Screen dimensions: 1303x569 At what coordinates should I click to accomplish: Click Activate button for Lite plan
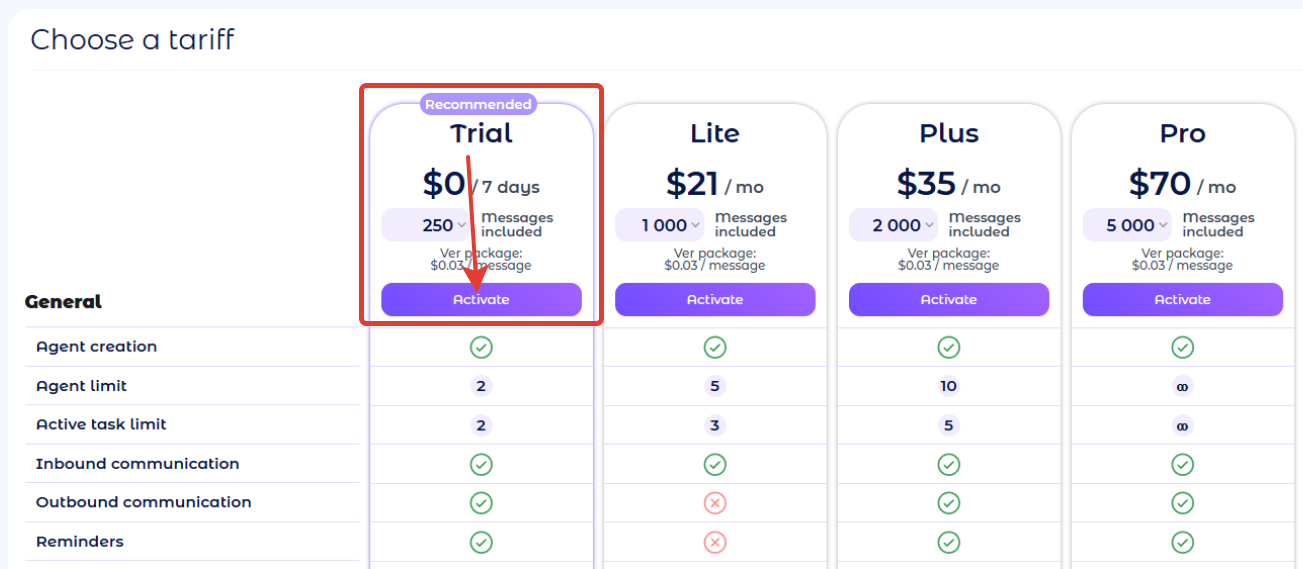[715, 300]
